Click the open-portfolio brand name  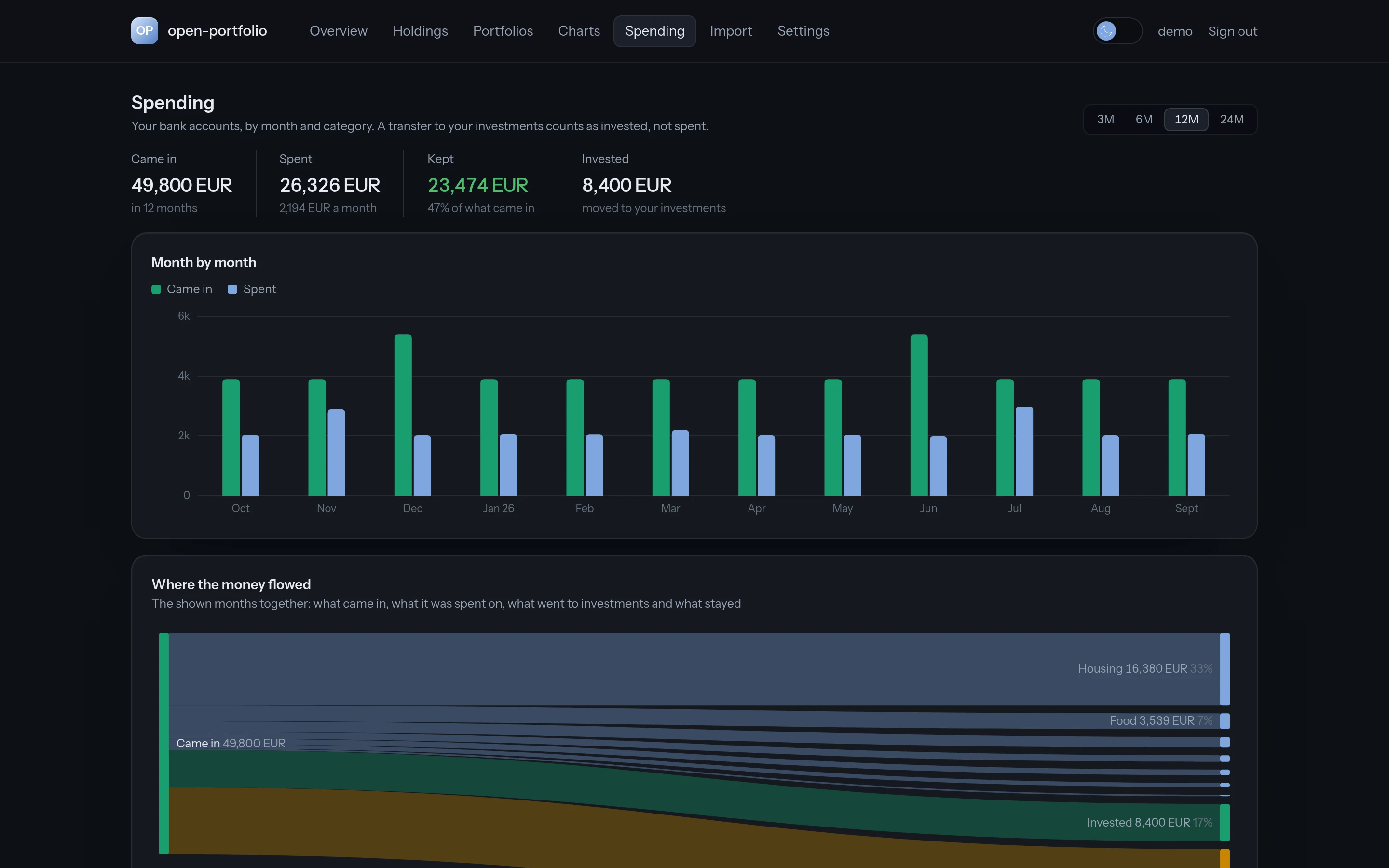217,31
